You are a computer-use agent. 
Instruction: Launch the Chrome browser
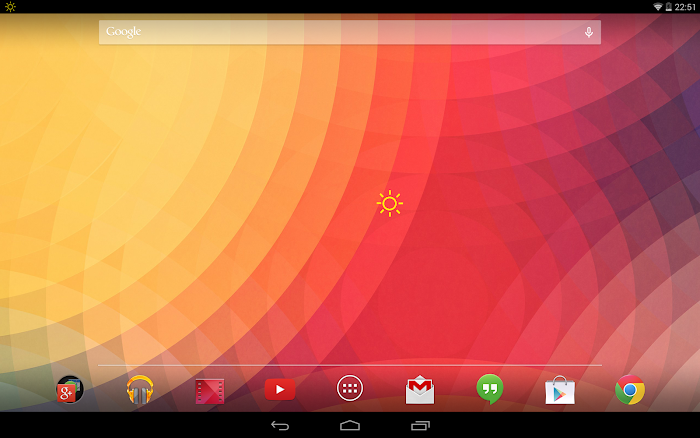tap(630, 389)
